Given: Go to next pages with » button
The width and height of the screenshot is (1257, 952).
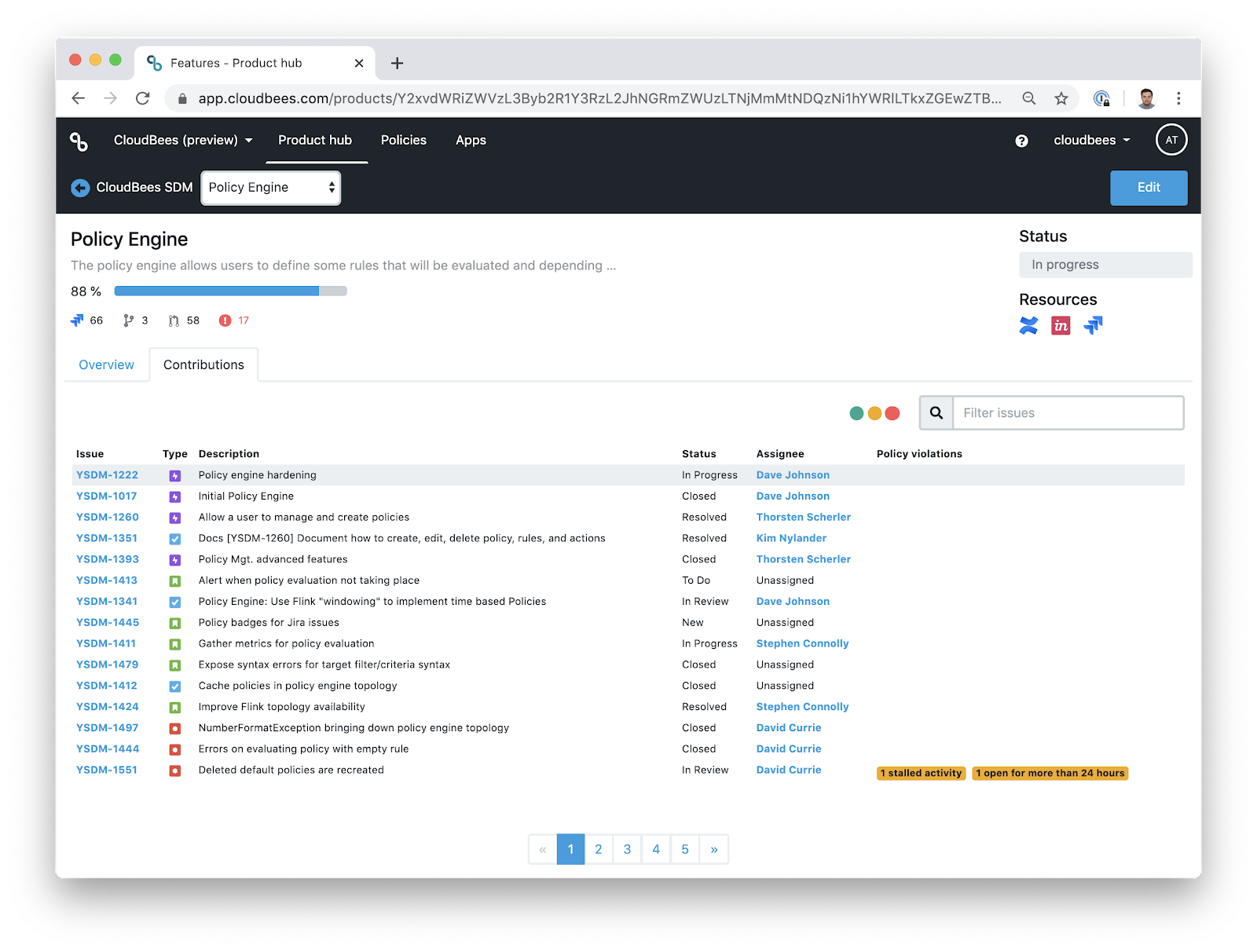Looking at the screenshot, I should click(714, 849).
